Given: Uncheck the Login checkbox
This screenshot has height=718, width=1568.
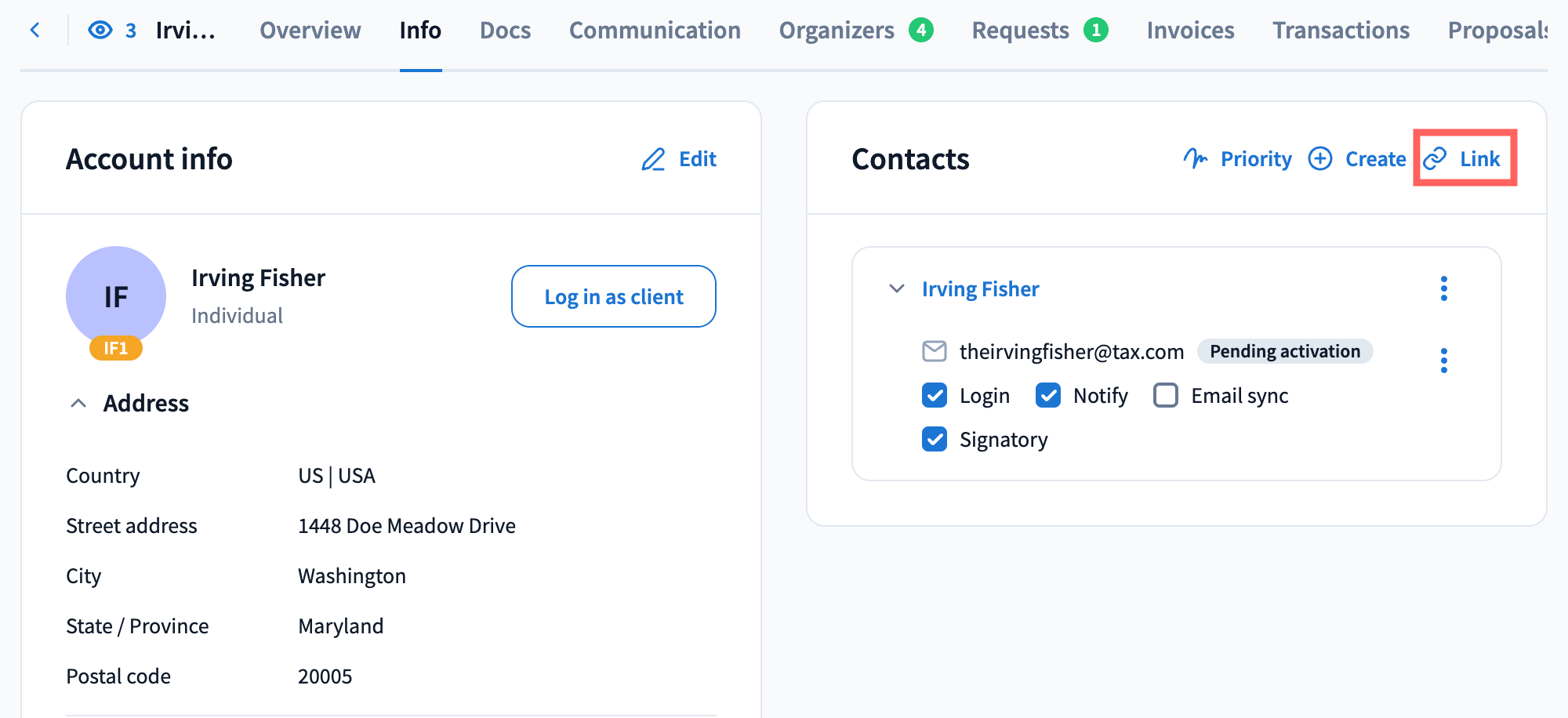Looking at the screenshot, I should click(x=935, y=396).
